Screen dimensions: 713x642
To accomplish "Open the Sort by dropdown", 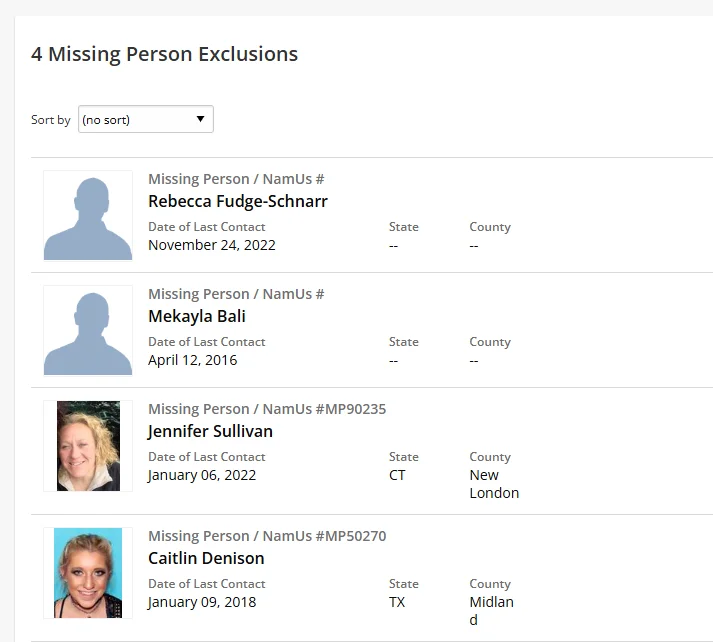I will click(145, 120).
